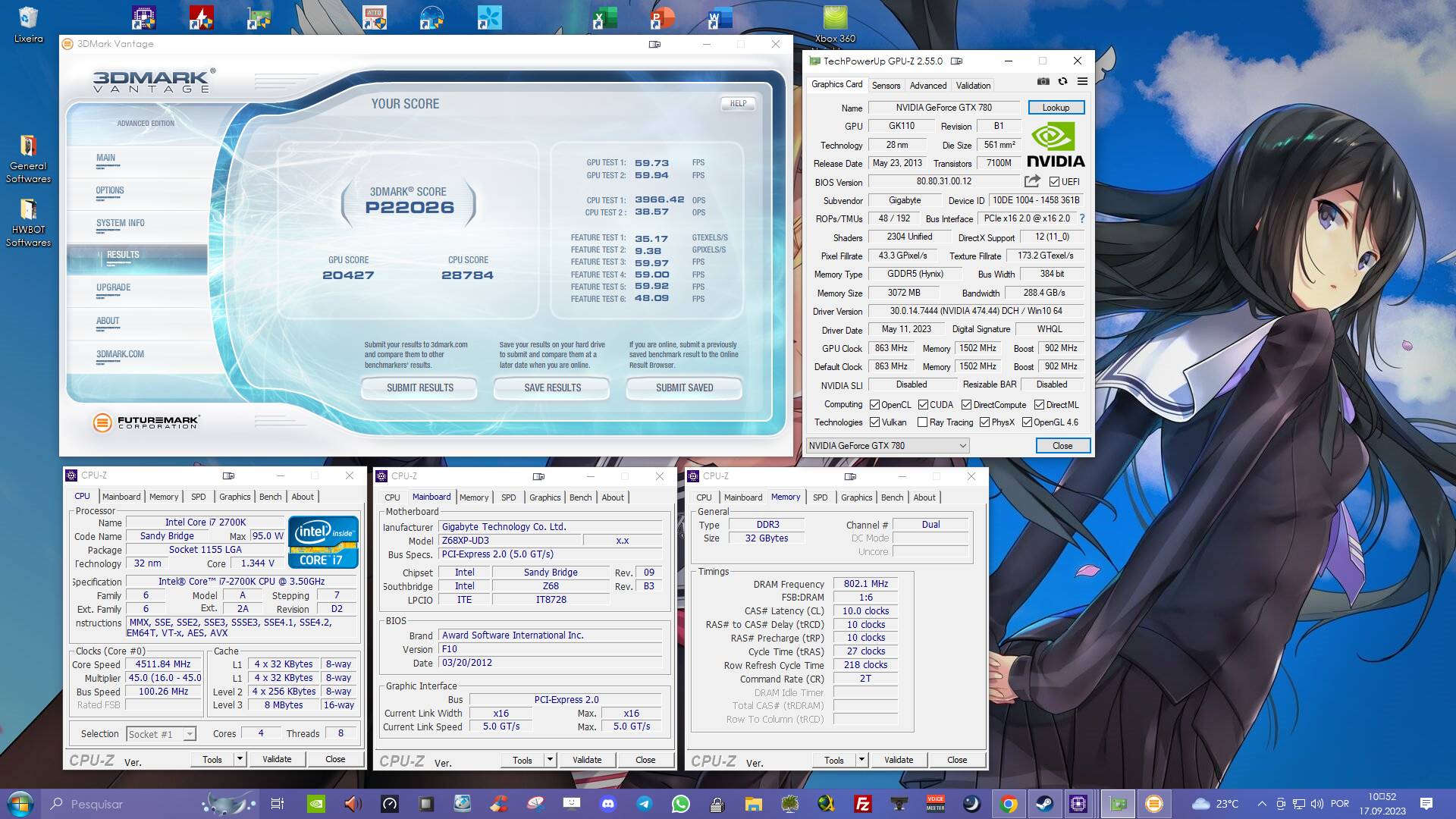
Task: Open FileZilla from the taskbar
Action: pyautogui.click(x=862, y=804)
